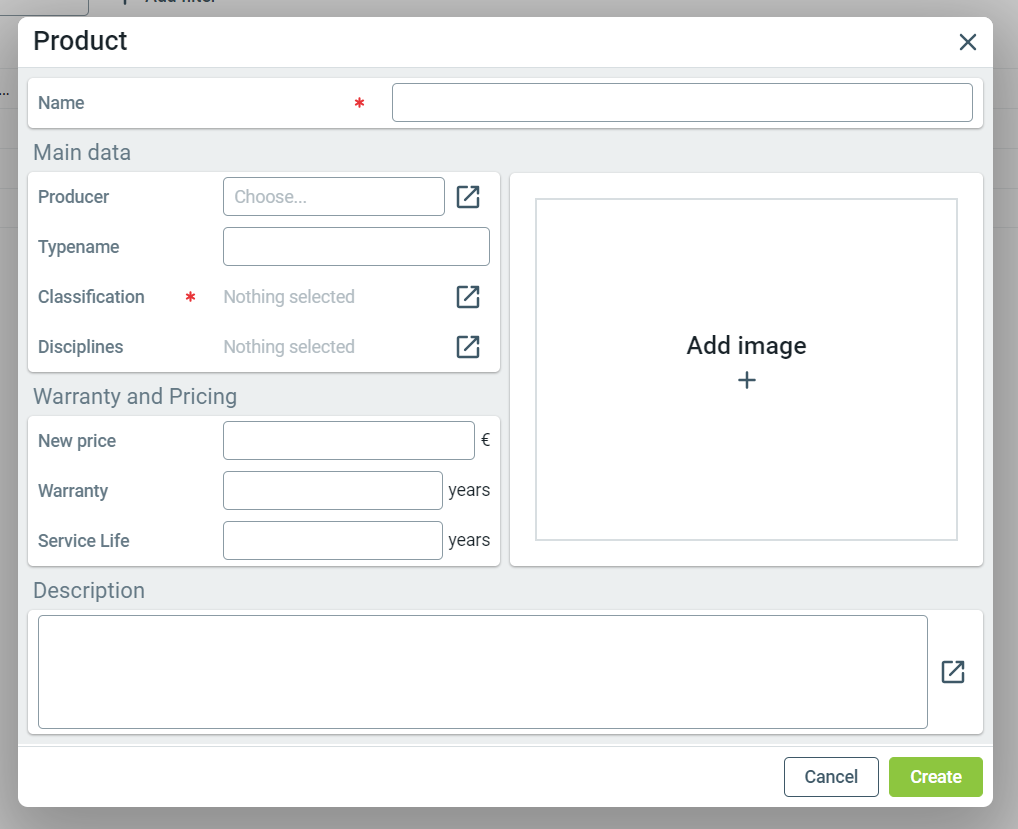Viewport: 1018px width, 829px height.
Task: Expand the Description editor with pop-out icon
Action: pos(953,672)
